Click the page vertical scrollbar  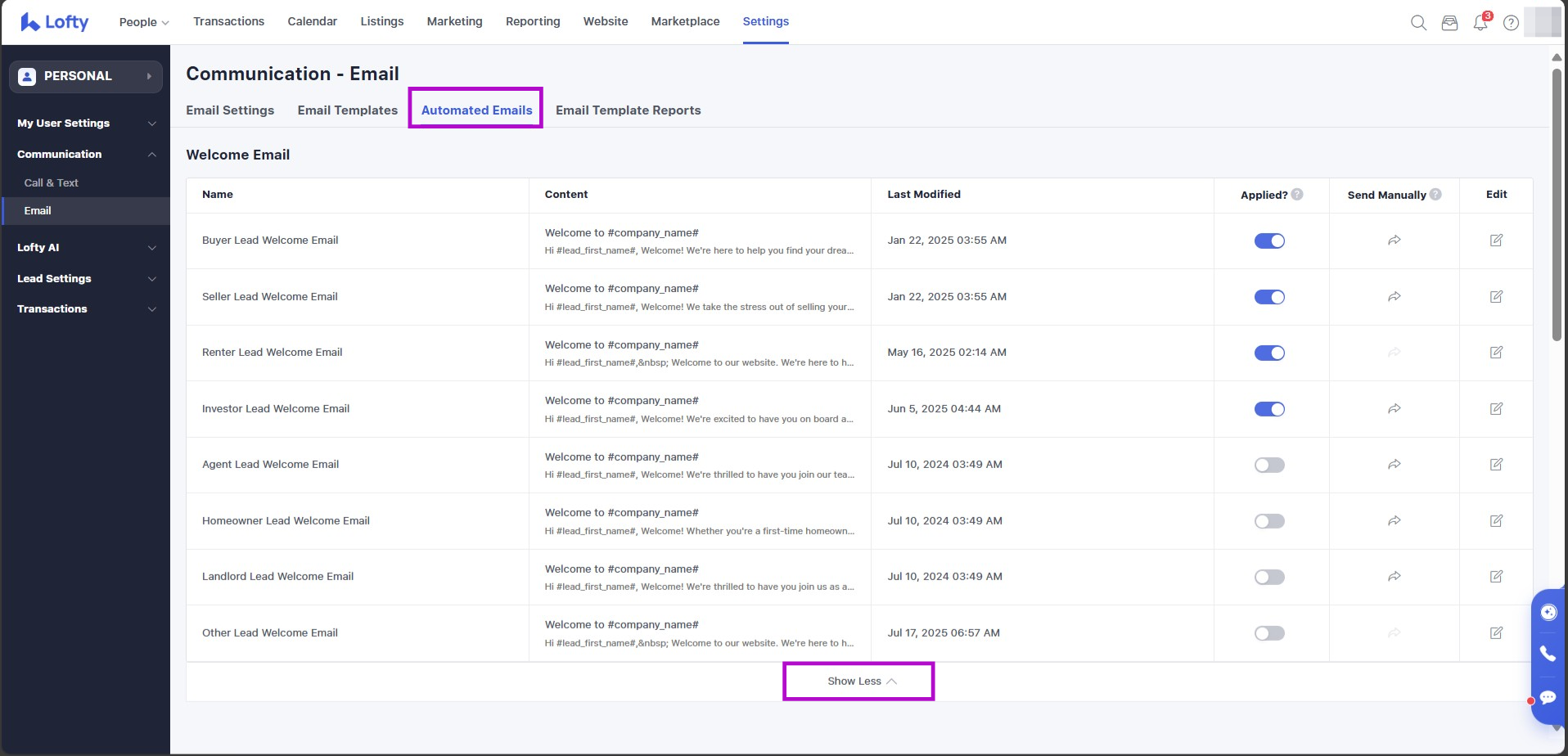(1556, 205)
